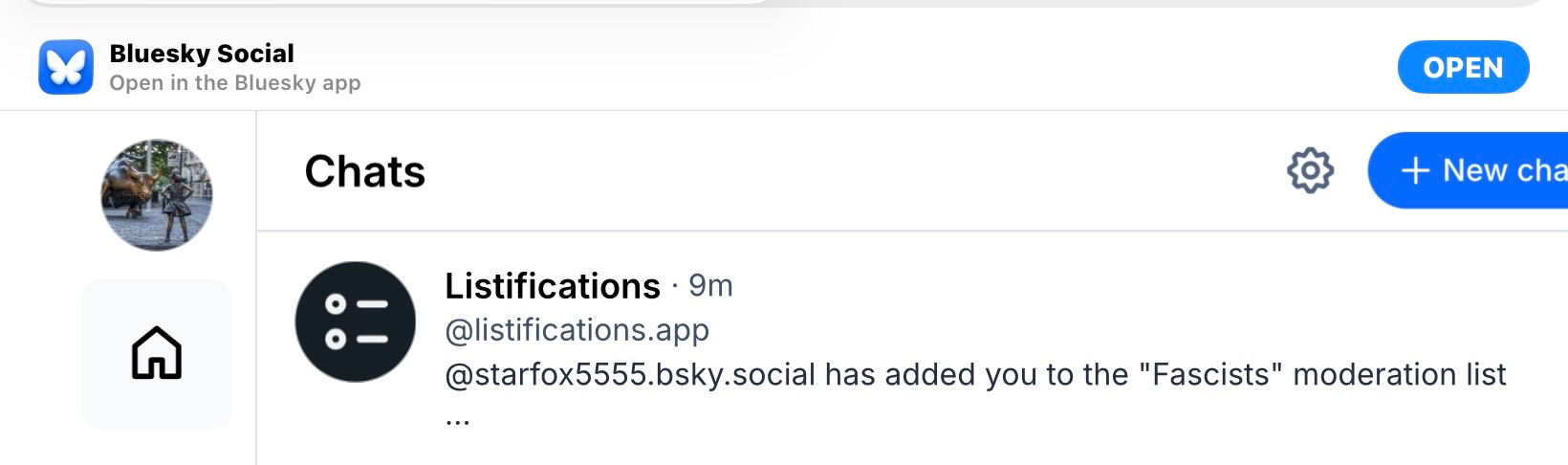Tap the "Open in the Bluesky app" subtitle
The height and width of the screenshot is (465, 1568).
pyautogui.click(x=235, y=83)
